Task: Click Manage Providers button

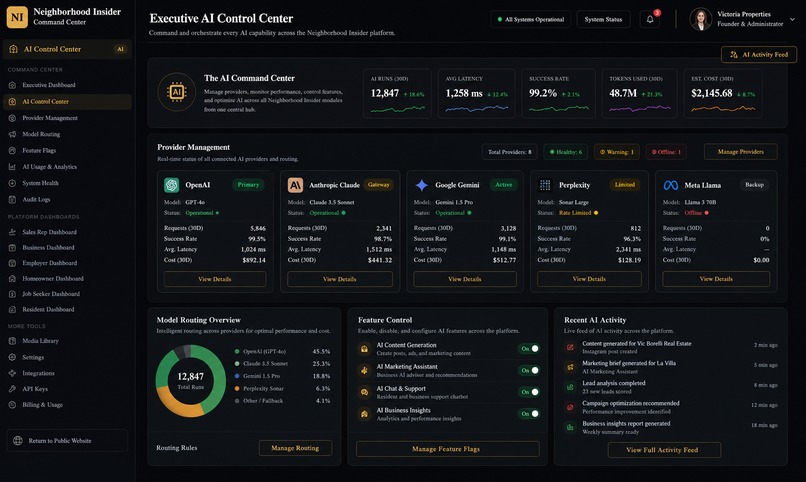Action: click(740, 152)
